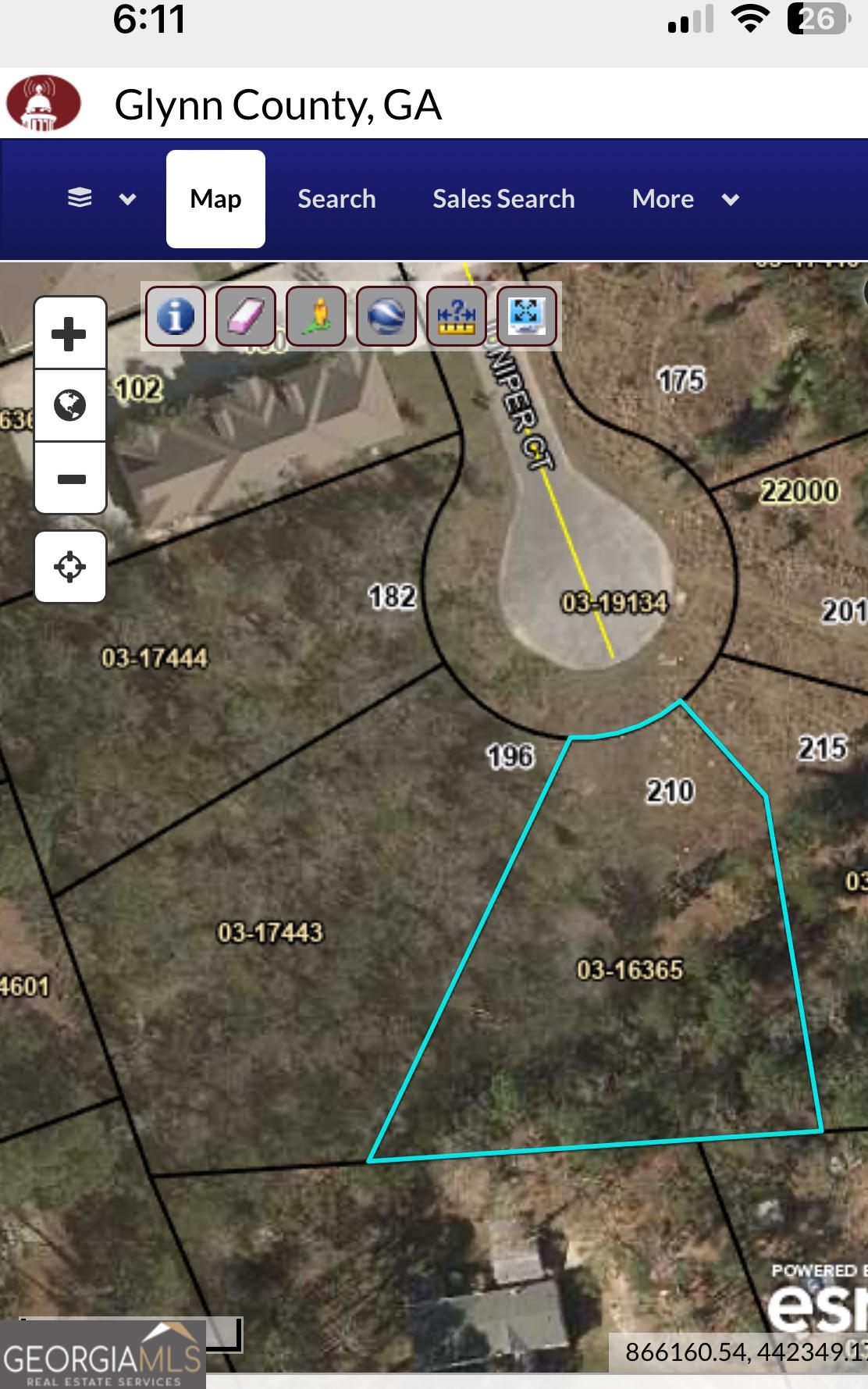Select the measure distance ruler tool

coord(457,315)
